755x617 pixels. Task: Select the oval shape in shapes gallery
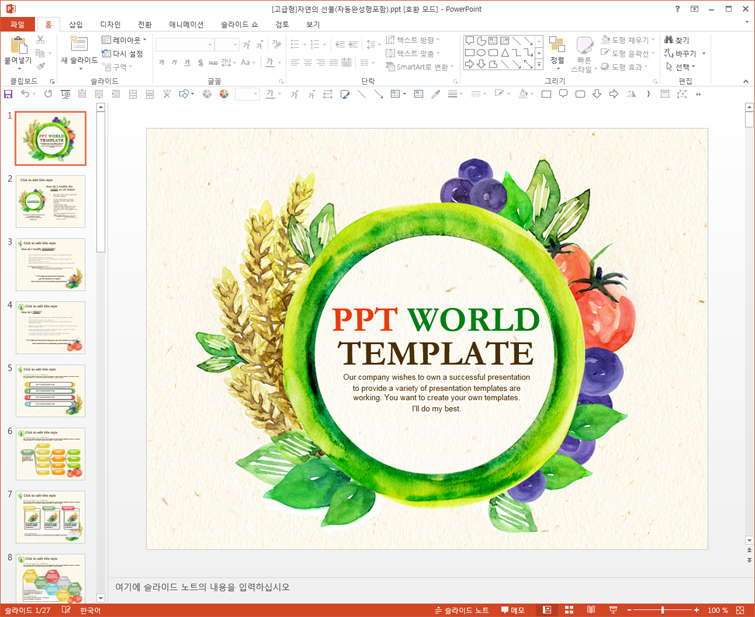tap(481, 53)
